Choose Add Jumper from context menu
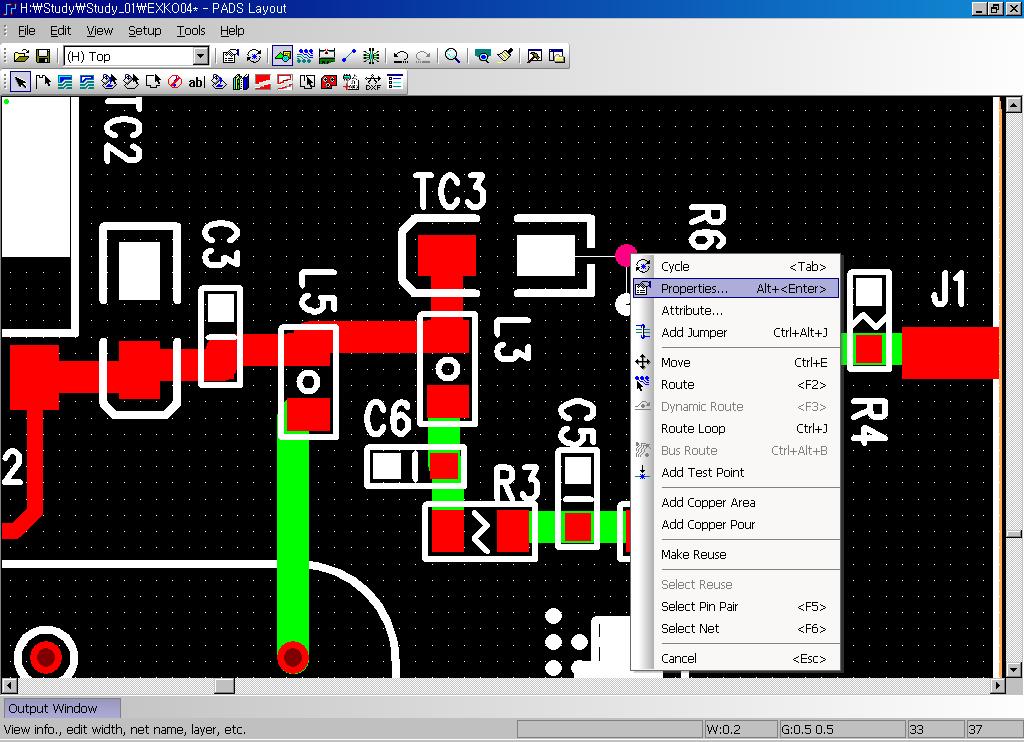This screenshot has height=742, width=1024. tap(736, 332)
